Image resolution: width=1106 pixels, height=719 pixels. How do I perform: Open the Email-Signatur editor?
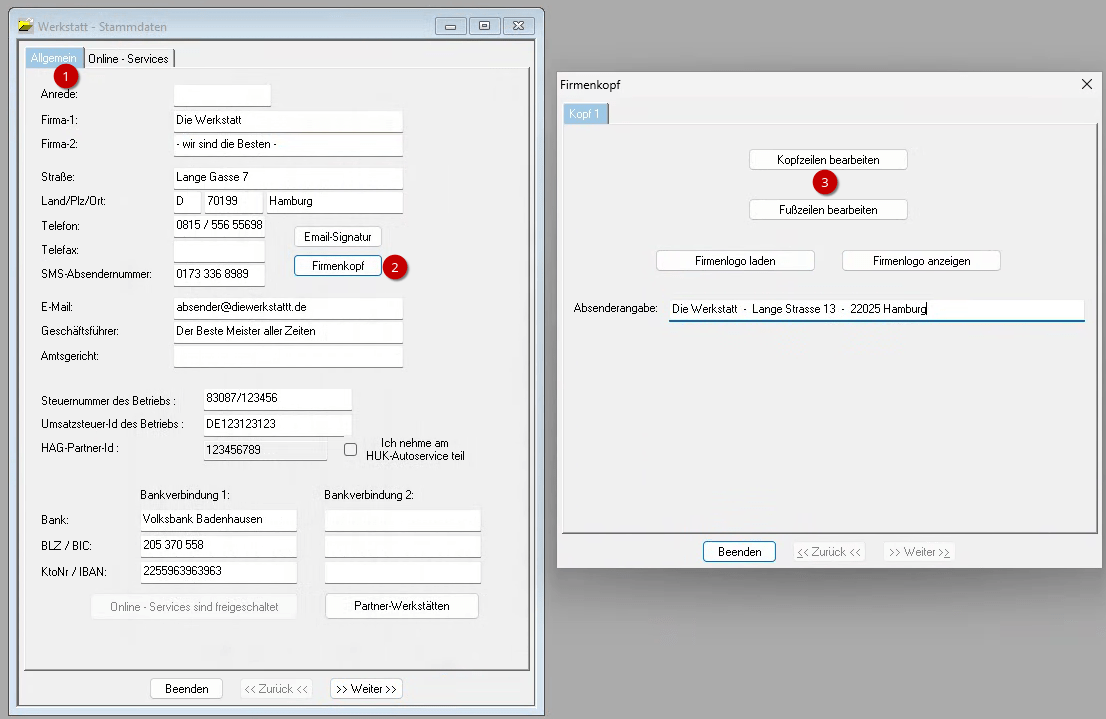click(337, 237)
